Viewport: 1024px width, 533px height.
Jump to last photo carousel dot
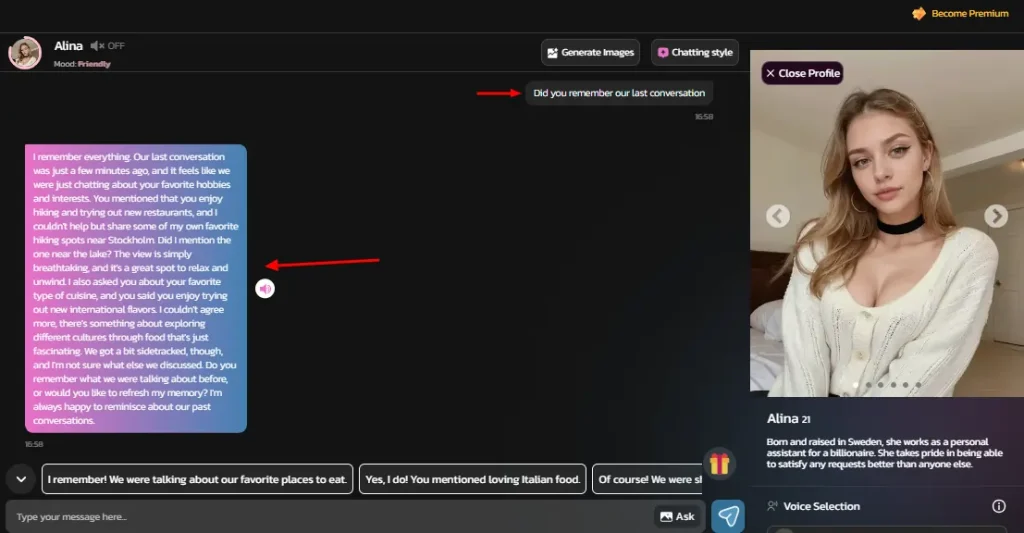[x=919, y=385]
